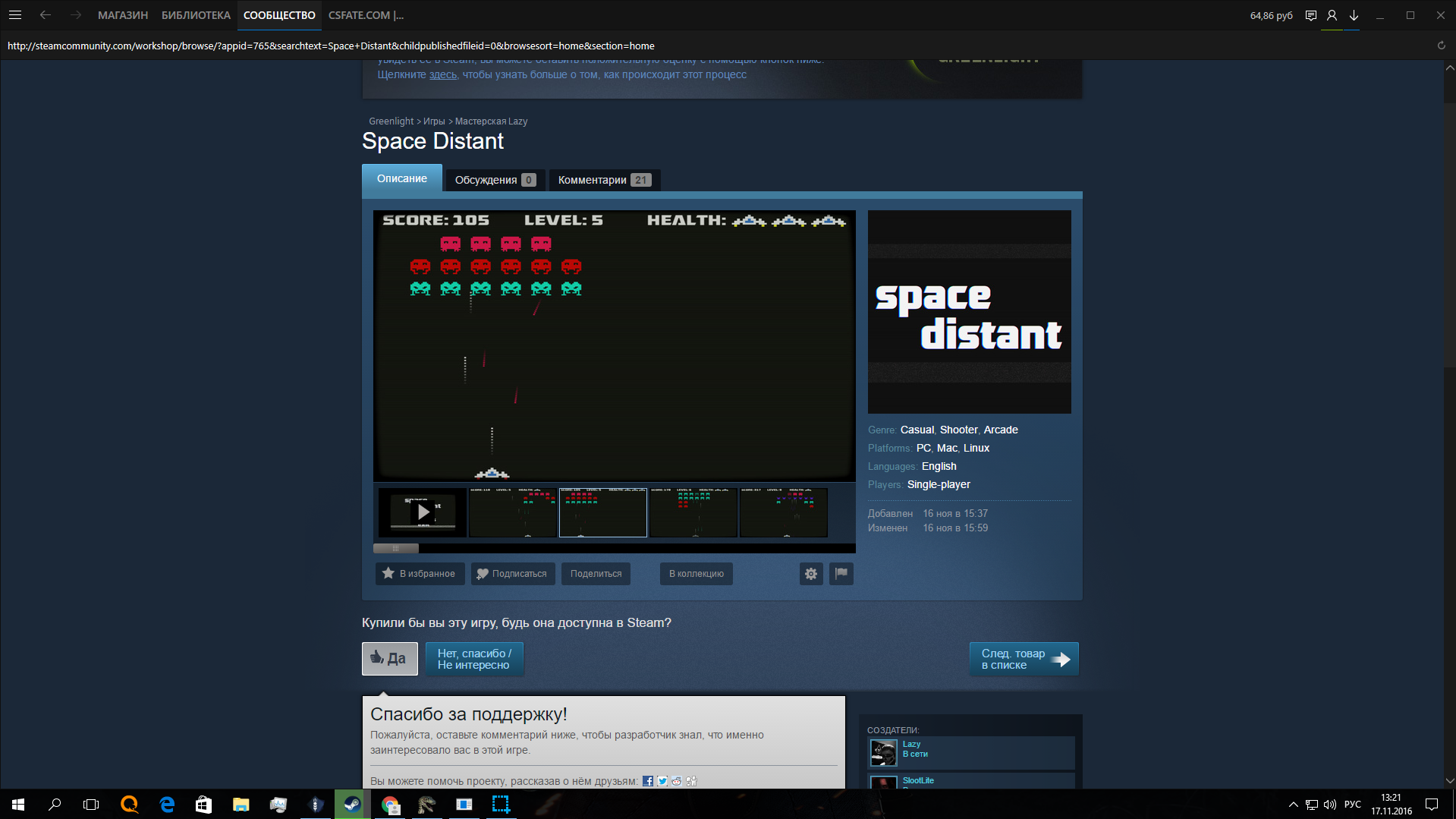Screen dimensions: 1456x819
Task: Play the video thumbnail
Action: 423,512
